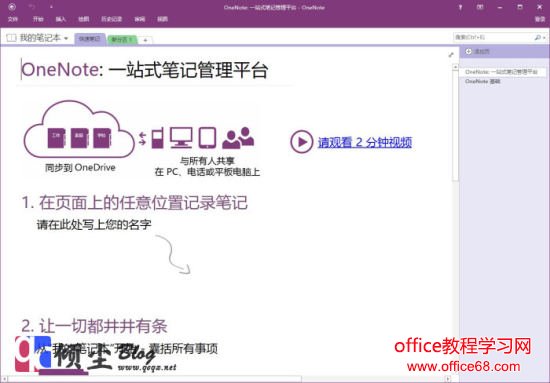Click the desktop monitor icon
This screenshot has width=550, height=383.
pyautogui.click(x=181, y=137)
